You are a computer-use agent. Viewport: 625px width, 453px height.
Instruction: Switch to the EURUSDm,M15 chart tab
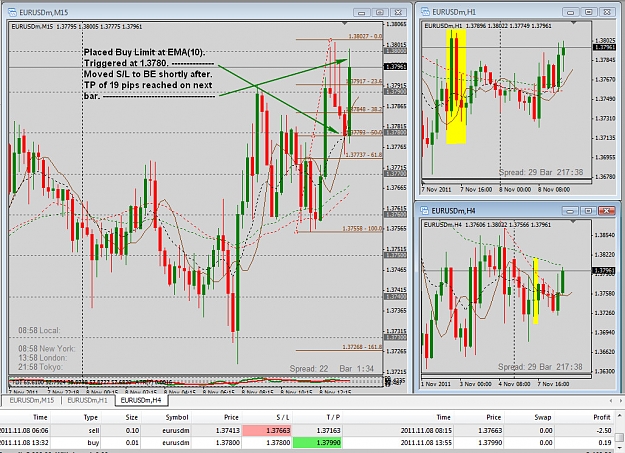[x=31, y=400]
